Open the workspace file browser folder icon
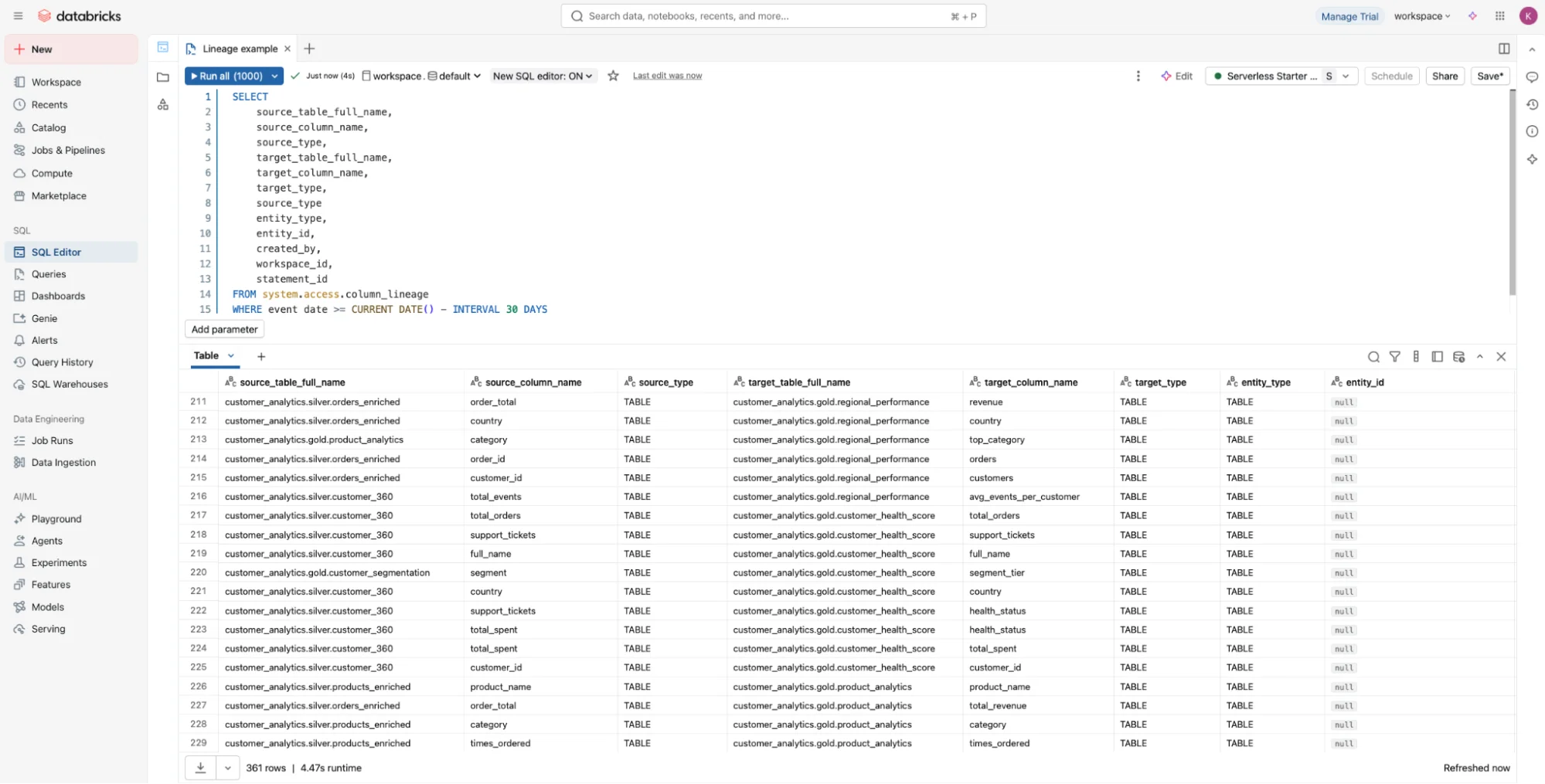 coord(162,76)
